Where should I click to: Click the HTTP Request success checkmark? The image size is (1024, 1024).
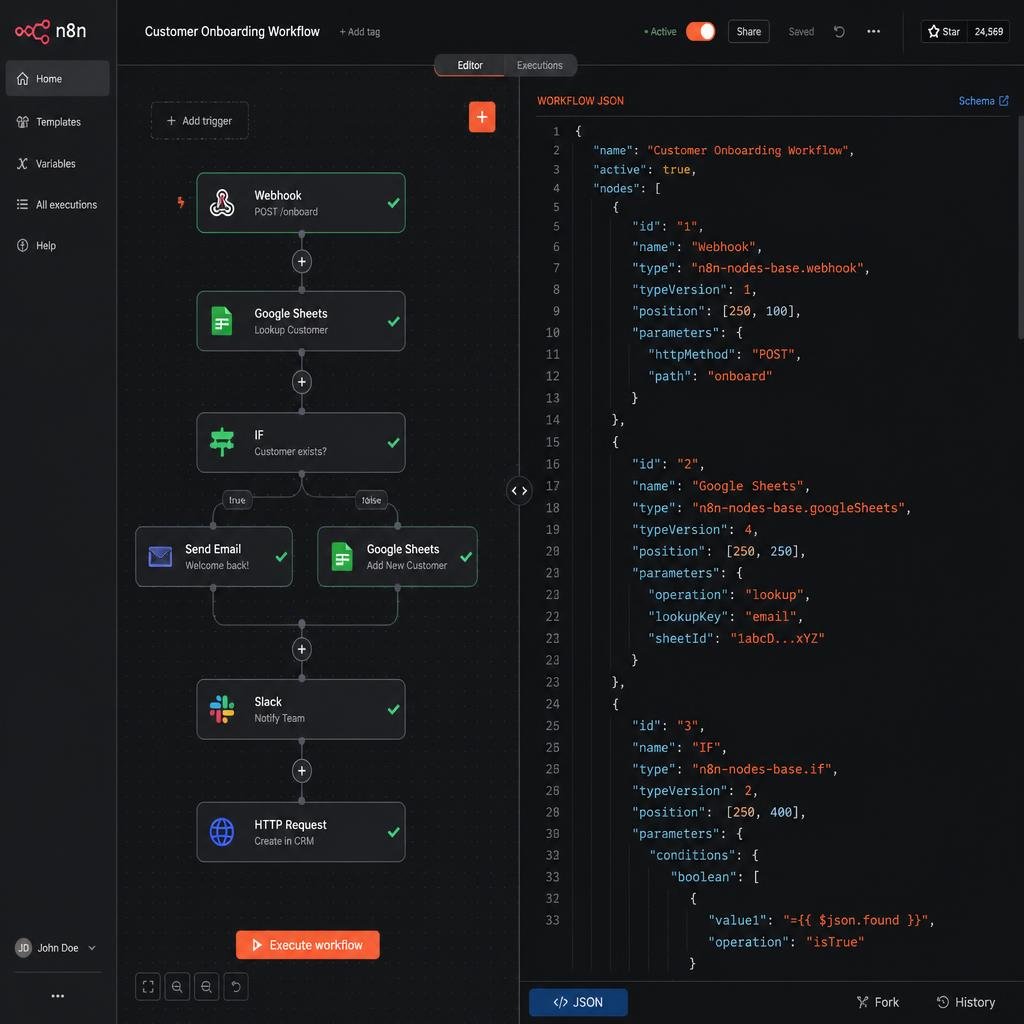click(x=393, y=832)
